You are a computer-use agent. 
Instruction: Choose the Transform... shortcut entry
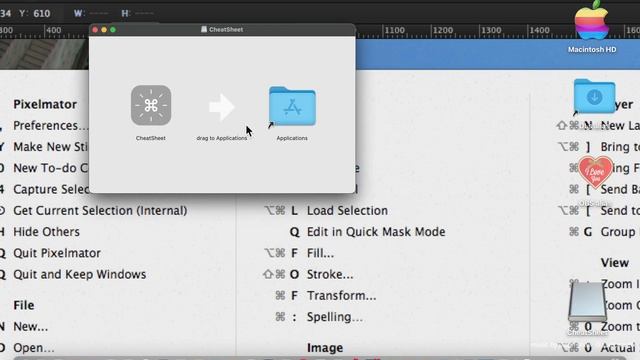coord(342,296)
